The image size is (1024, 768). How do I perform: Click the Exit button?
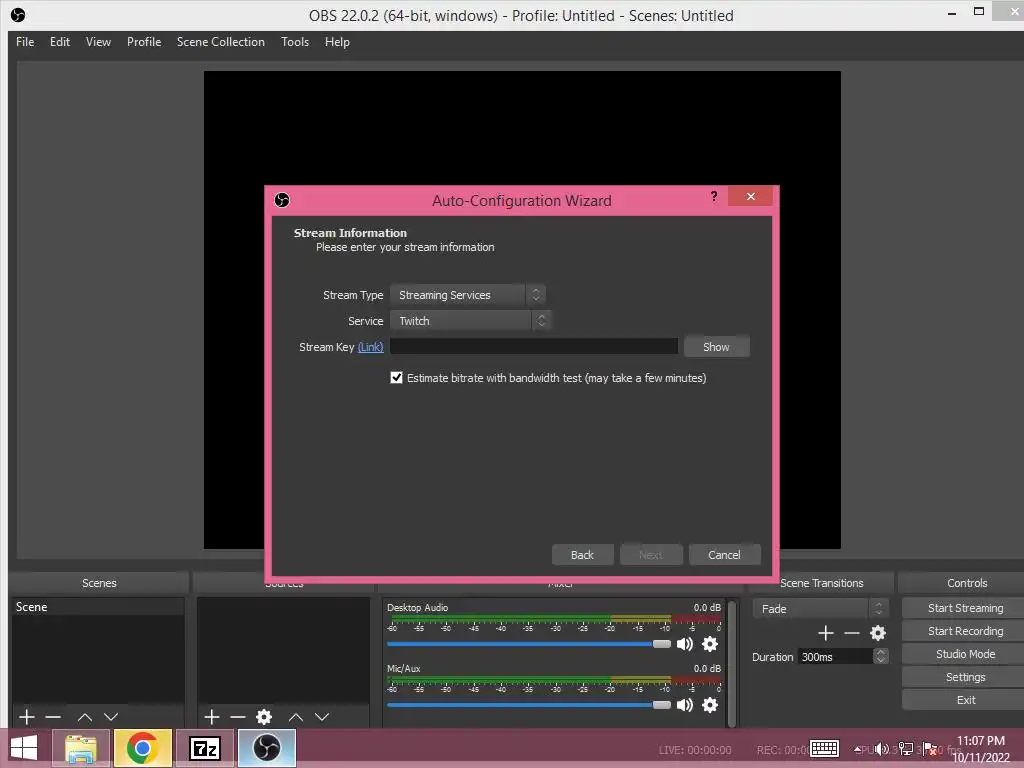pos(965,700)
